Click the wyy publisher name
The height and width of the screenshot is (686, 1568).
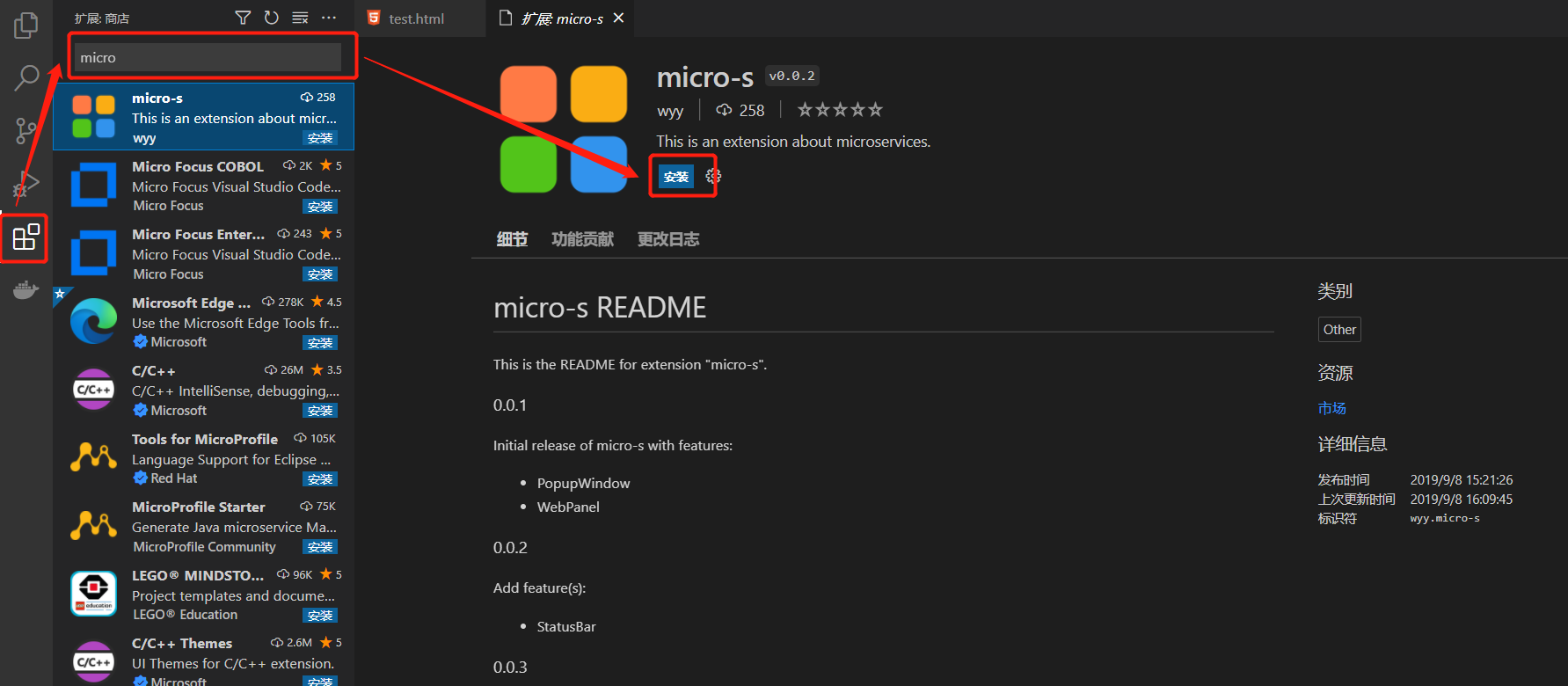[670, 111]
